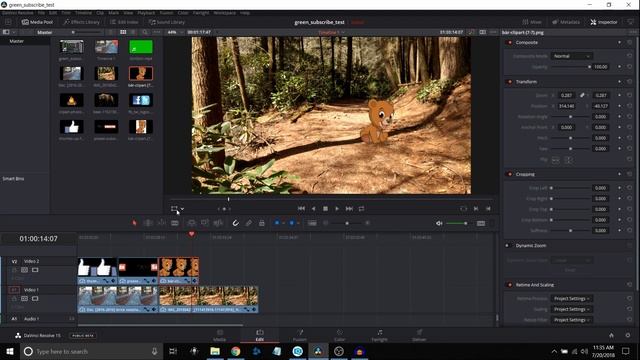The height and width of the screenshot is (360, 640).
Task: Select the thumbs-up clip thumbnail in pool
Action: (x=71, y=127)
